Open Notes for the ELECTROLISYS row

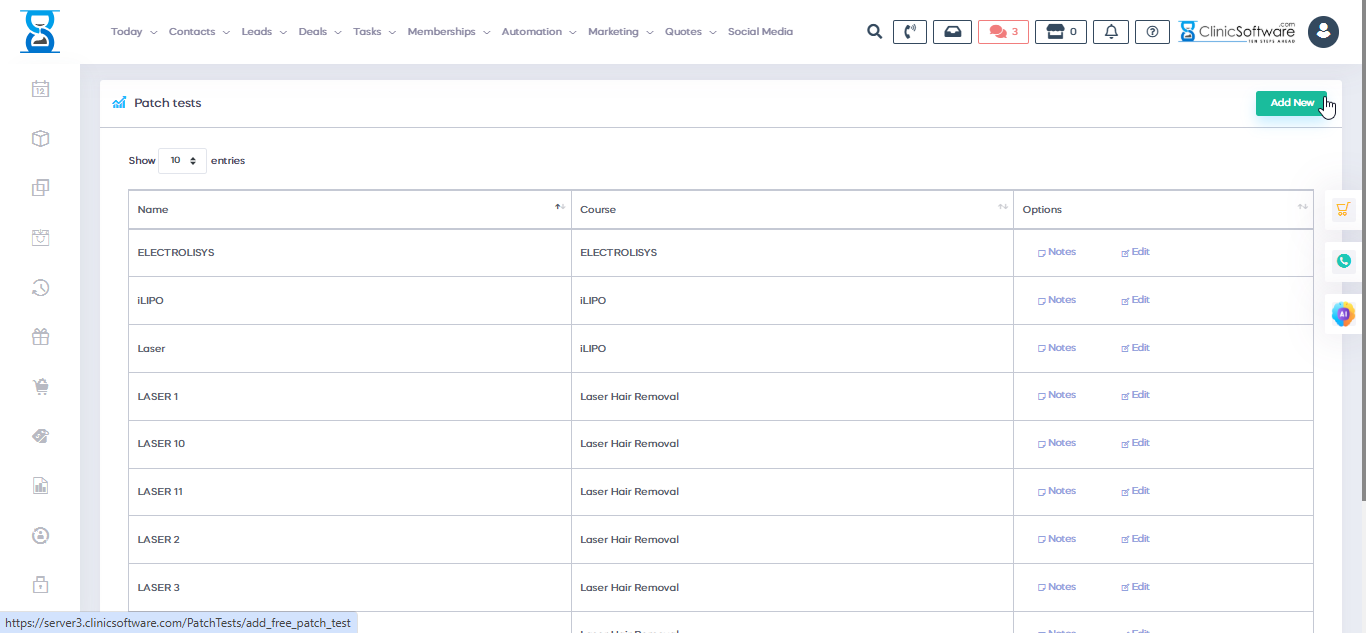[1056, 252]
